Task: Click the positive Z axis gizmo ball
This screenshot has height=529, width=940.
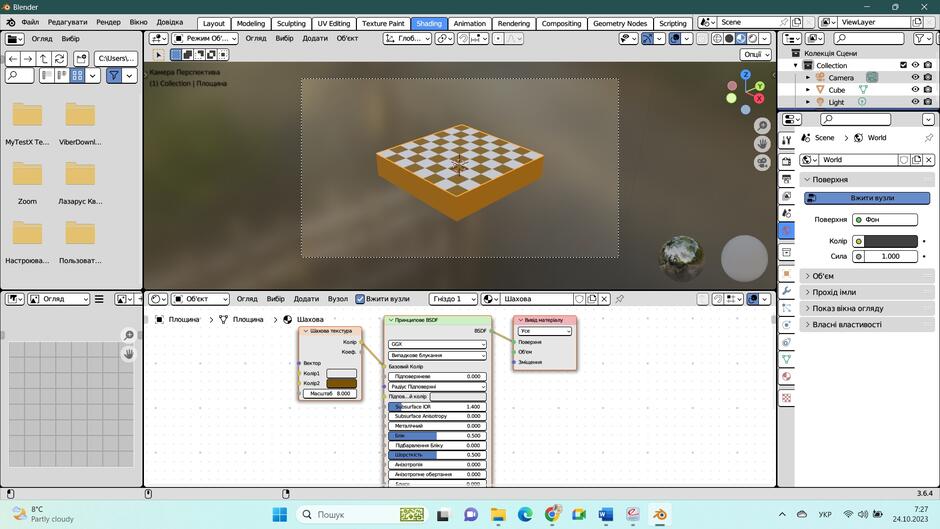Action: coord(745,75)
